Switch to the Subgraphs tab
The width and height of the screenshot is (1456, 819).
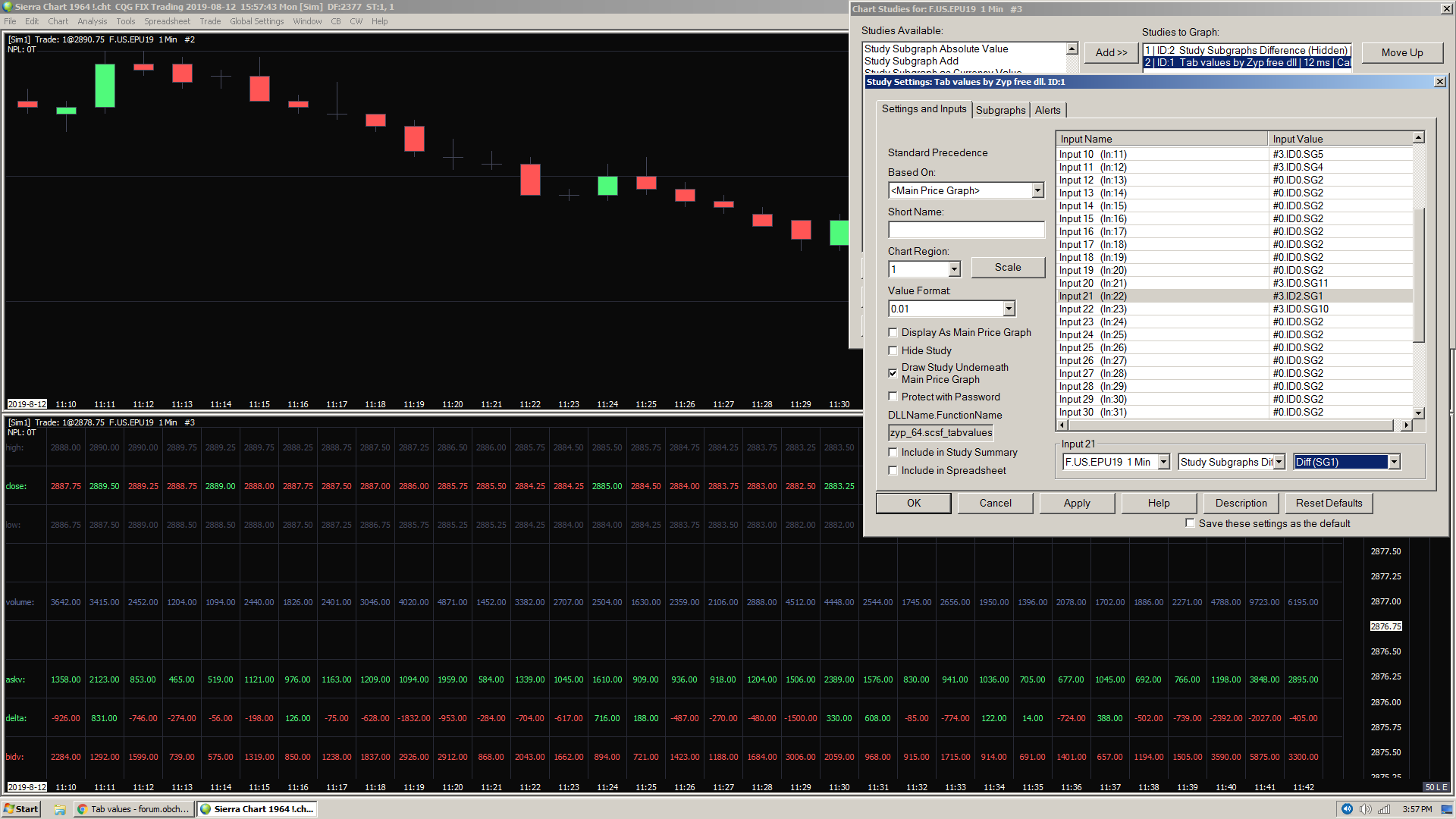[1000, 110]
